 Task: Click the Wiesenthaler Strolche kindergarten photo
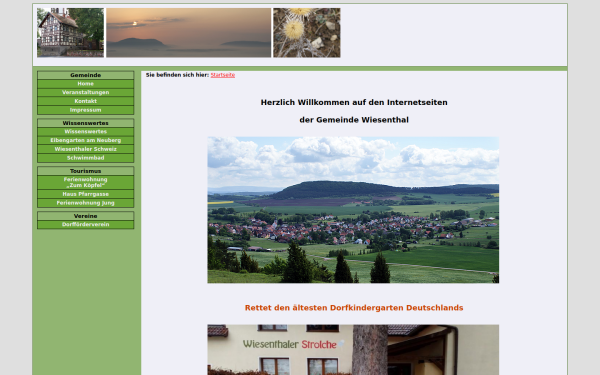coord(353,350)
